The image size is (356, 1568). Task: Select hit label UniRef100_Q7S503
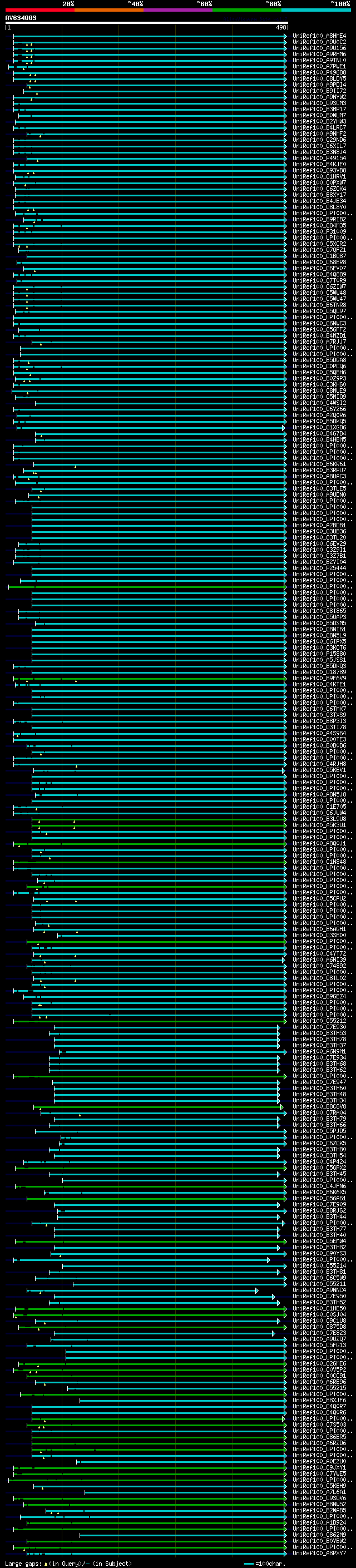319,1424
